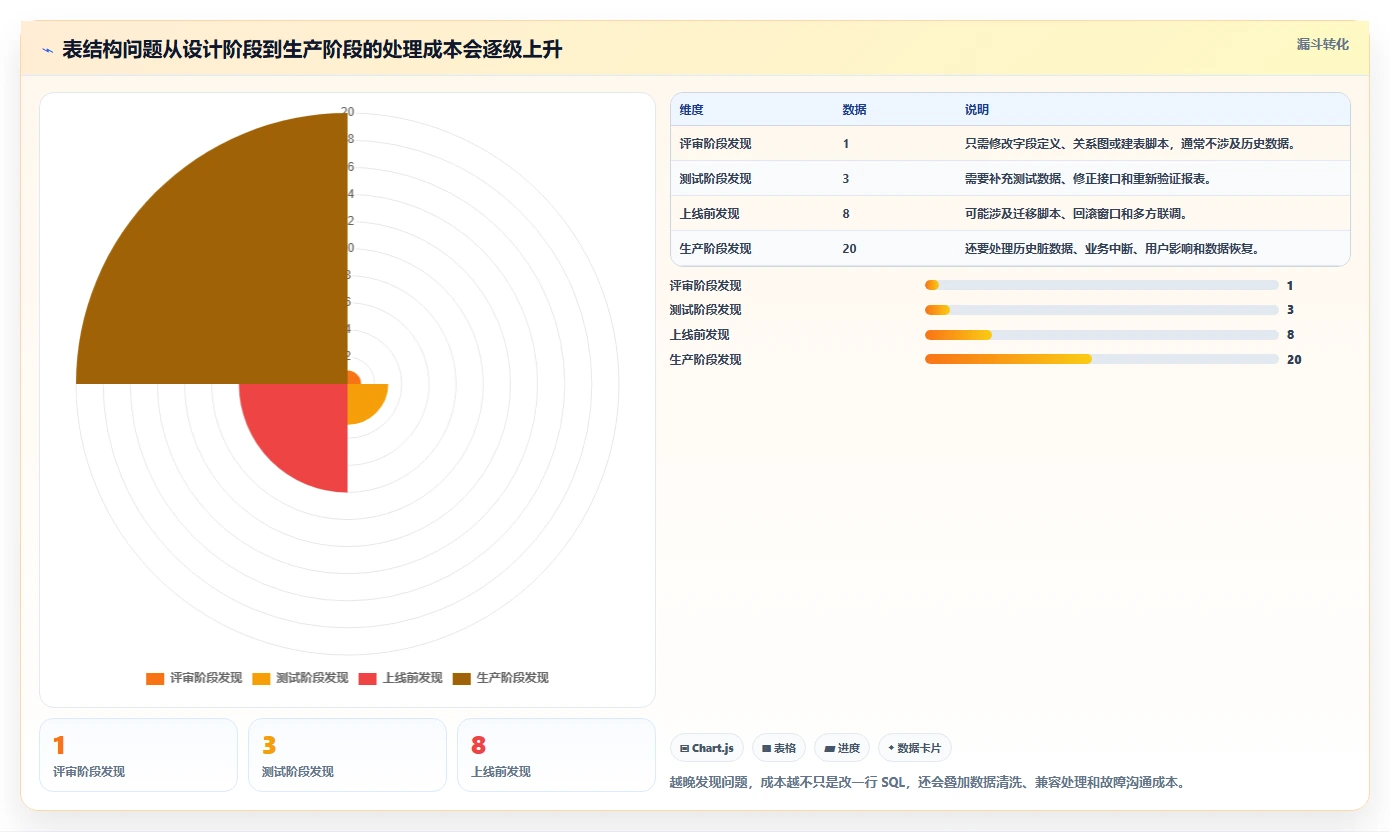Screen dimensions: 1390x832
Task: Click the 维度 column header
Action: [692, 110]
